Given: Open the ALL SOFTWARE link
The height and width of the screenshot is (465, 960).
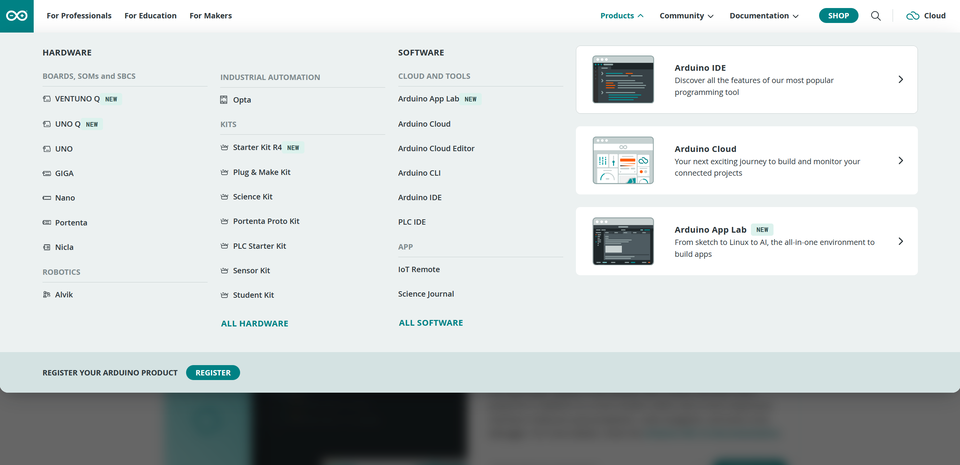Looking at the screenshot, I should pos(431,323).
